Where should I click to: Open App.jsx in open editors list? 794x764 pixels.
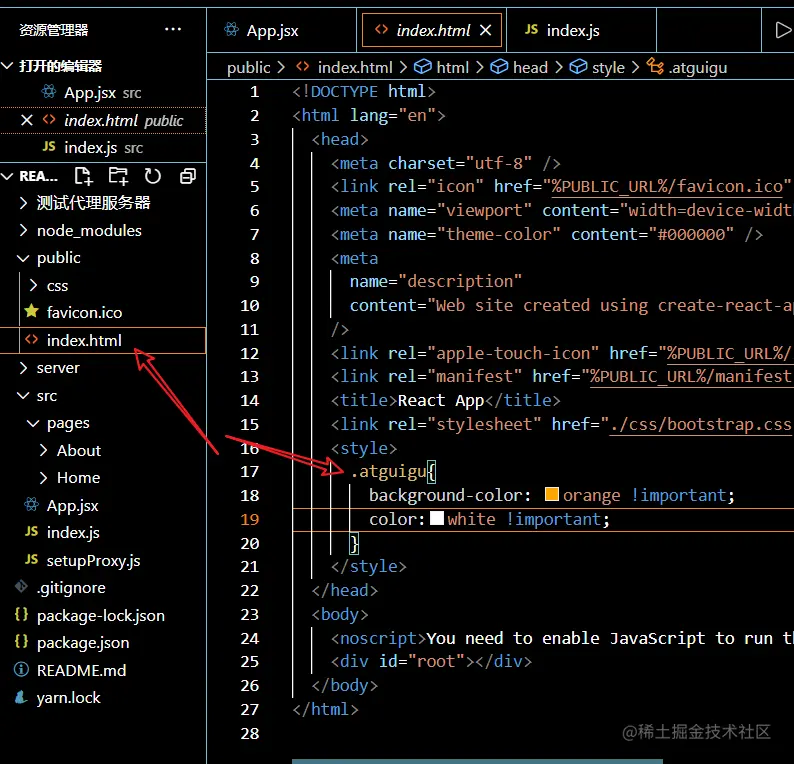pyautogui.click(x=103, y=93)
